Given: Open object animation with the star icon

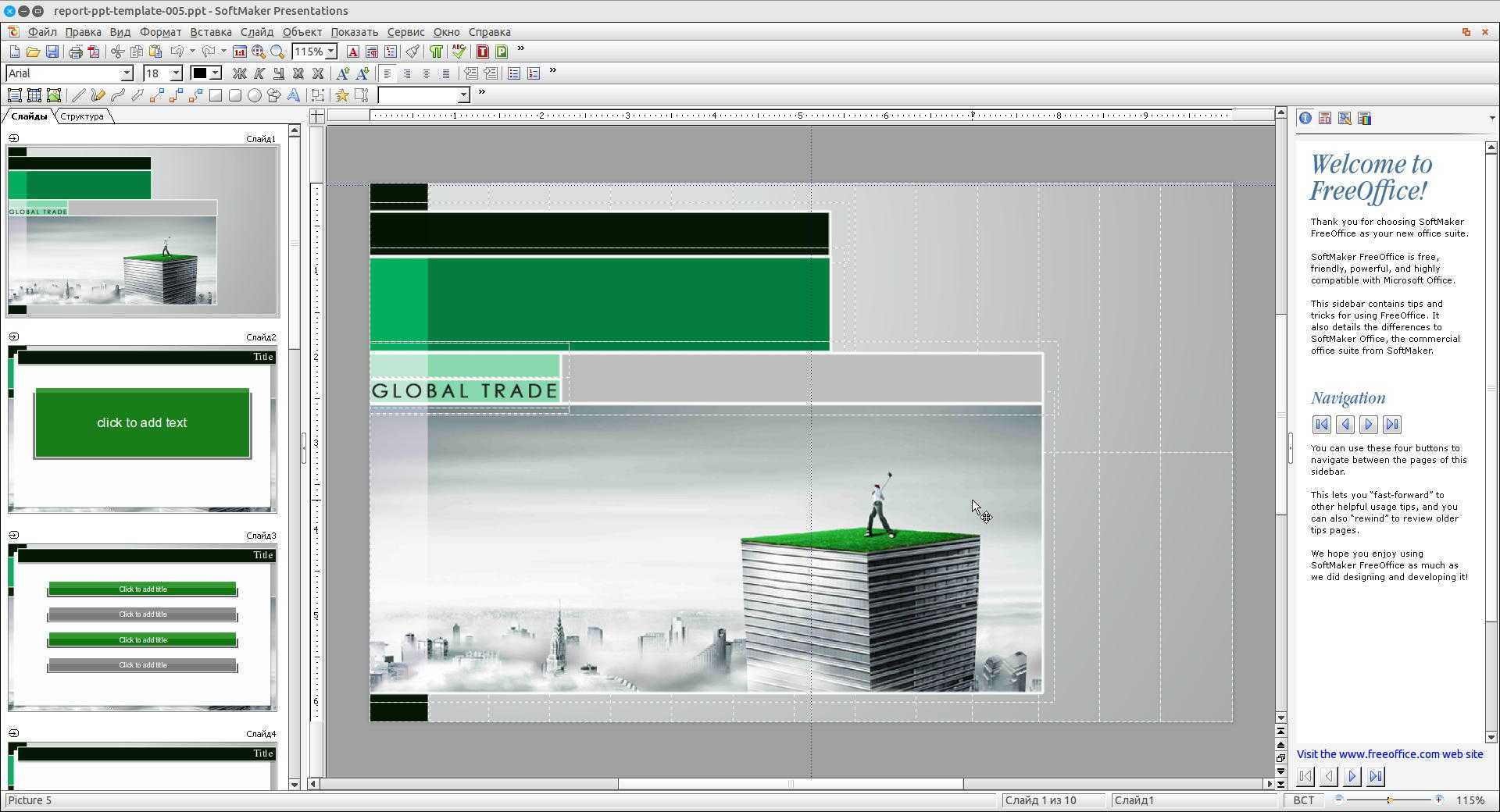Looking at the screenshot, I should [341, 95].
